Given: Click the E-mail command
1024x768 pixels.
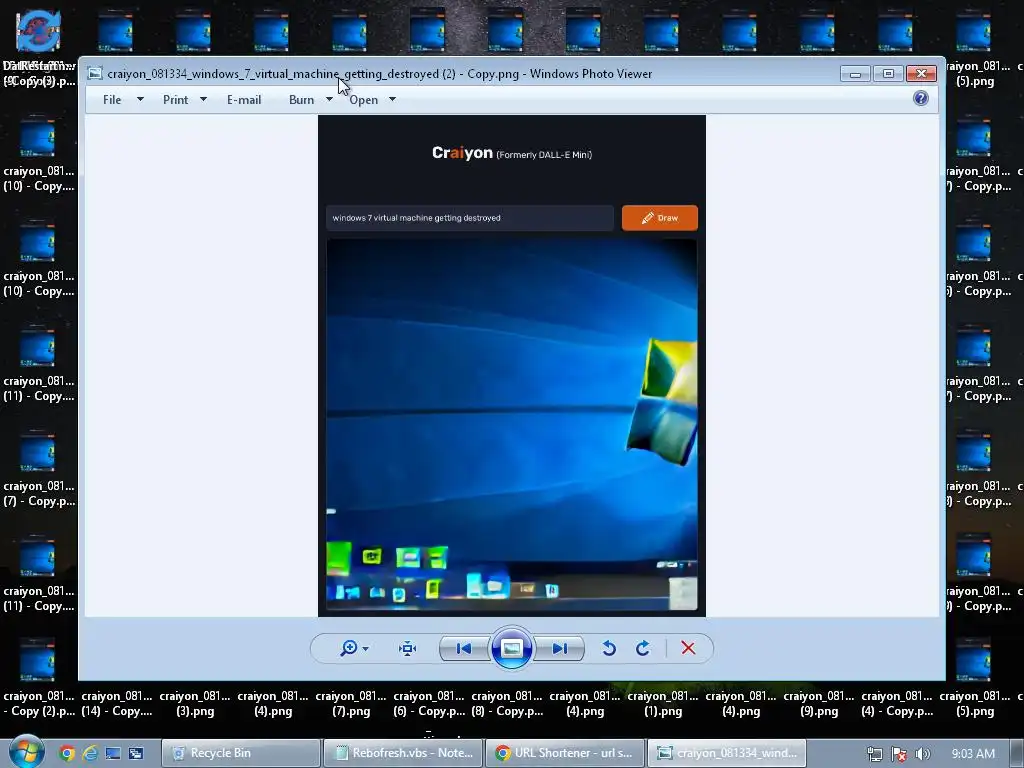Looking at the screenshot, I should click(x=244, y=100).
